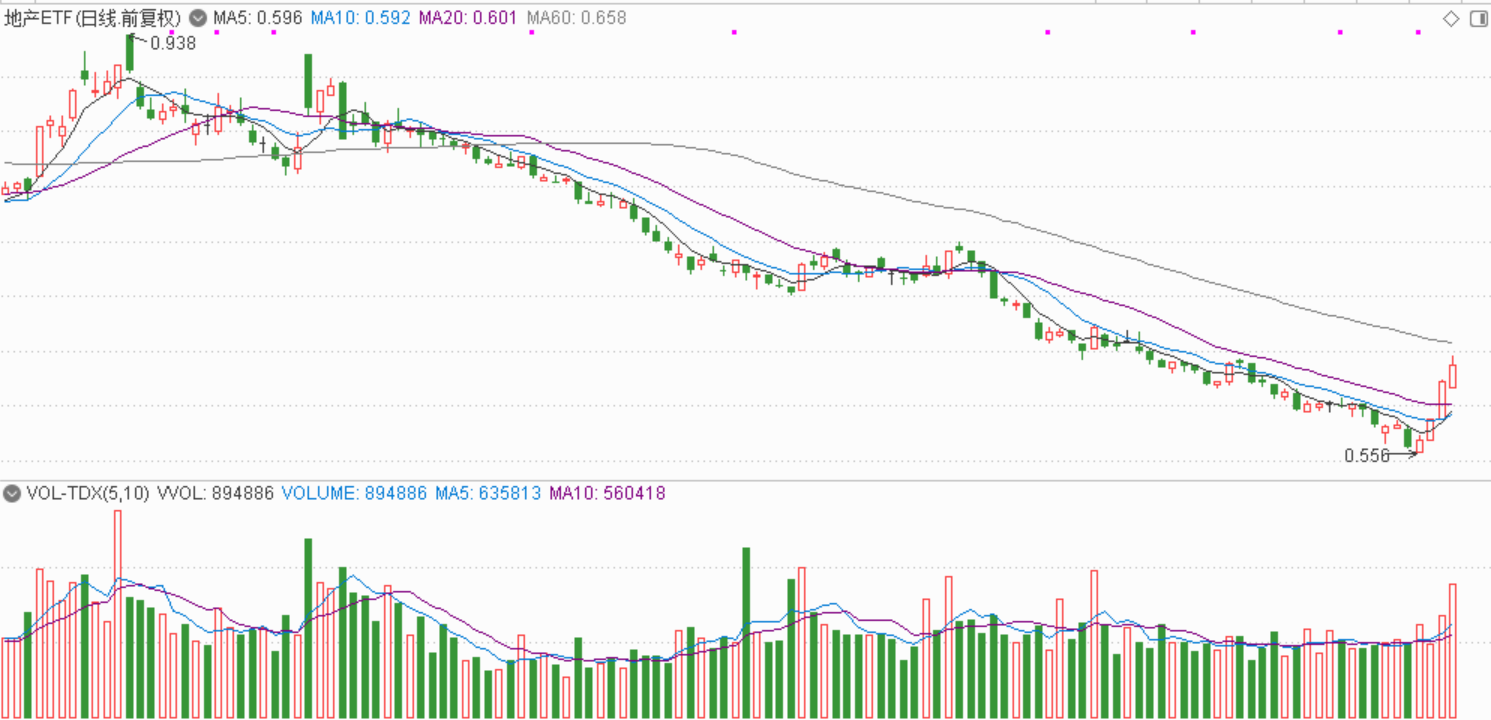The width and height of the screenshot is (1491, 720).
Task: Open the dropdown beside 地产ETF chart title
Action: (197, 18)
